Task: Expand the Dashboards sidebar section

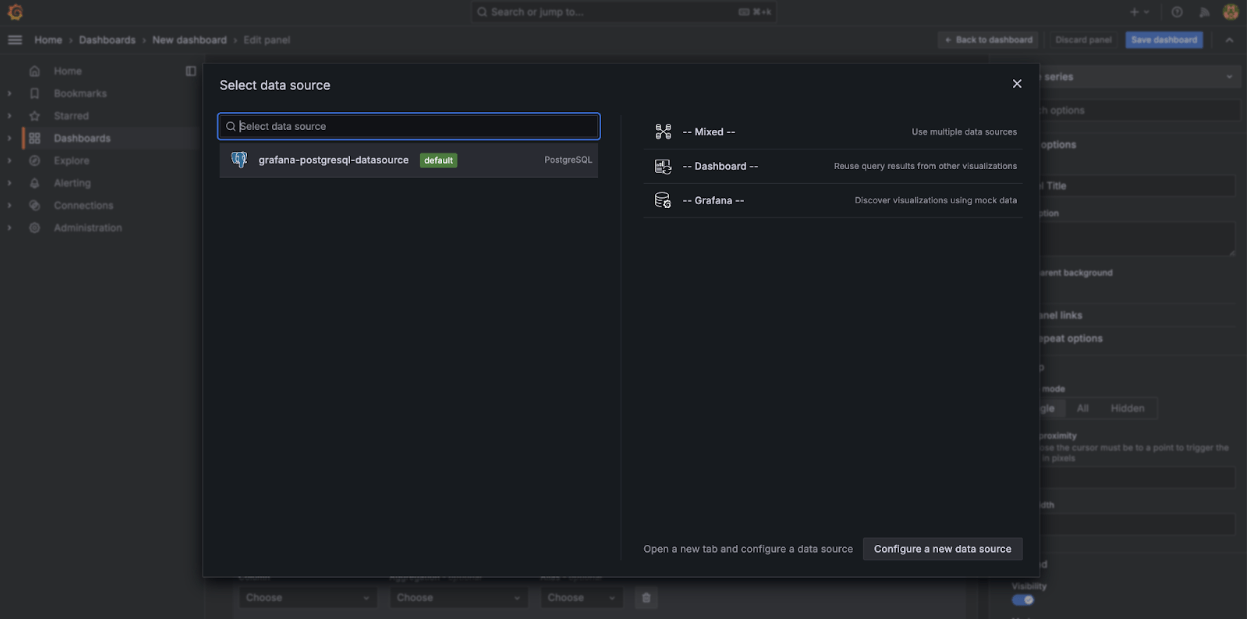Action: pyautogui.click(x=10, y=138)
